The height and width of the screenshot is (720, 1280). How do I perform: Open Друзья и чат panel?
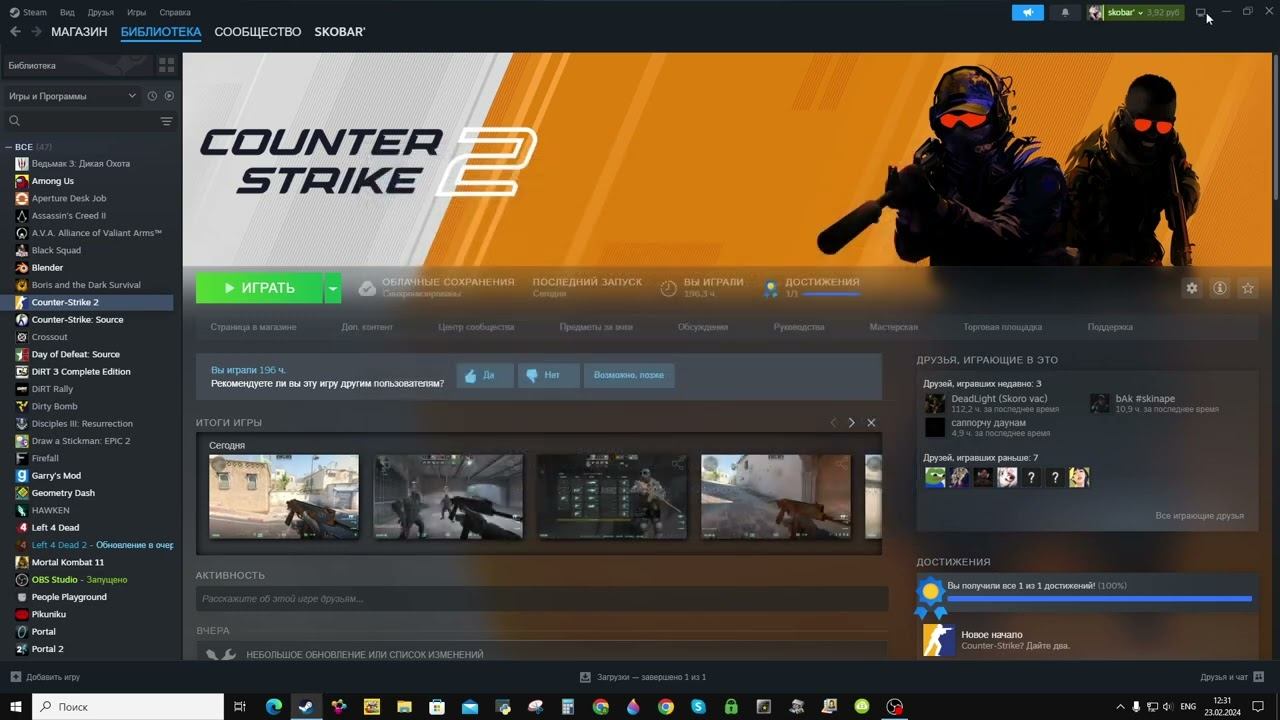click(1232, 677)
